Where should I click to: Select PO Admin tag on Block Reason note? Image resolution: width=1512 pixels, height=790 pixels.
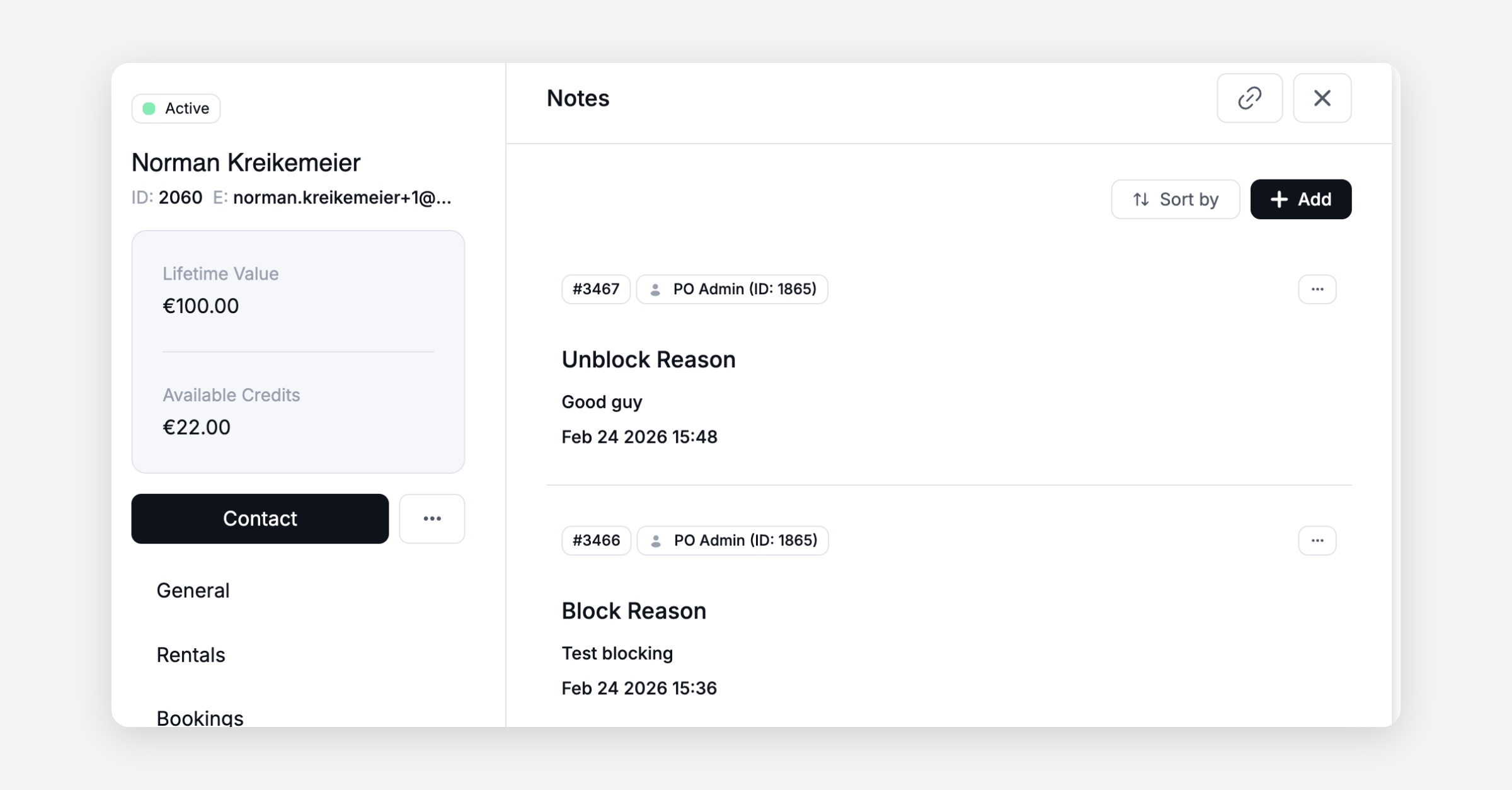pos(733,541)
